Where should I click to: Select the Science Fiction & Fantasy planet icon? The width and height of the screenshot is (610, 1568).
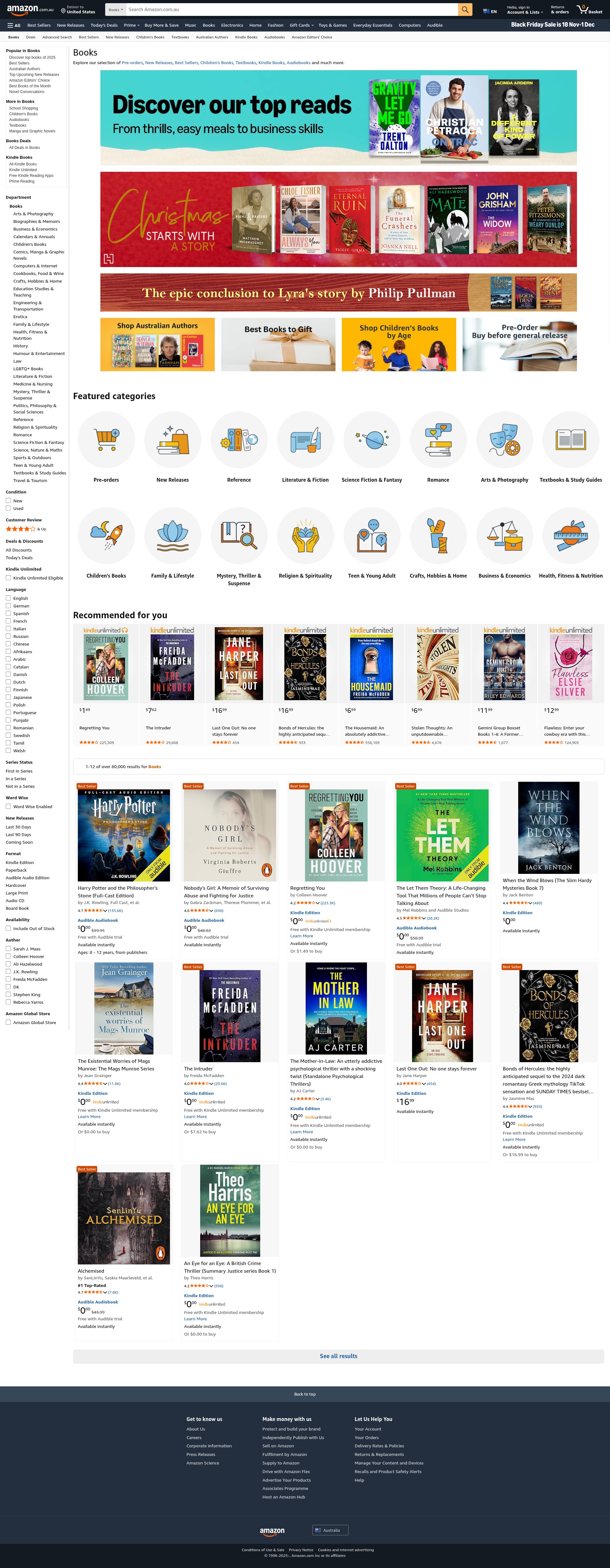(372, 439)
